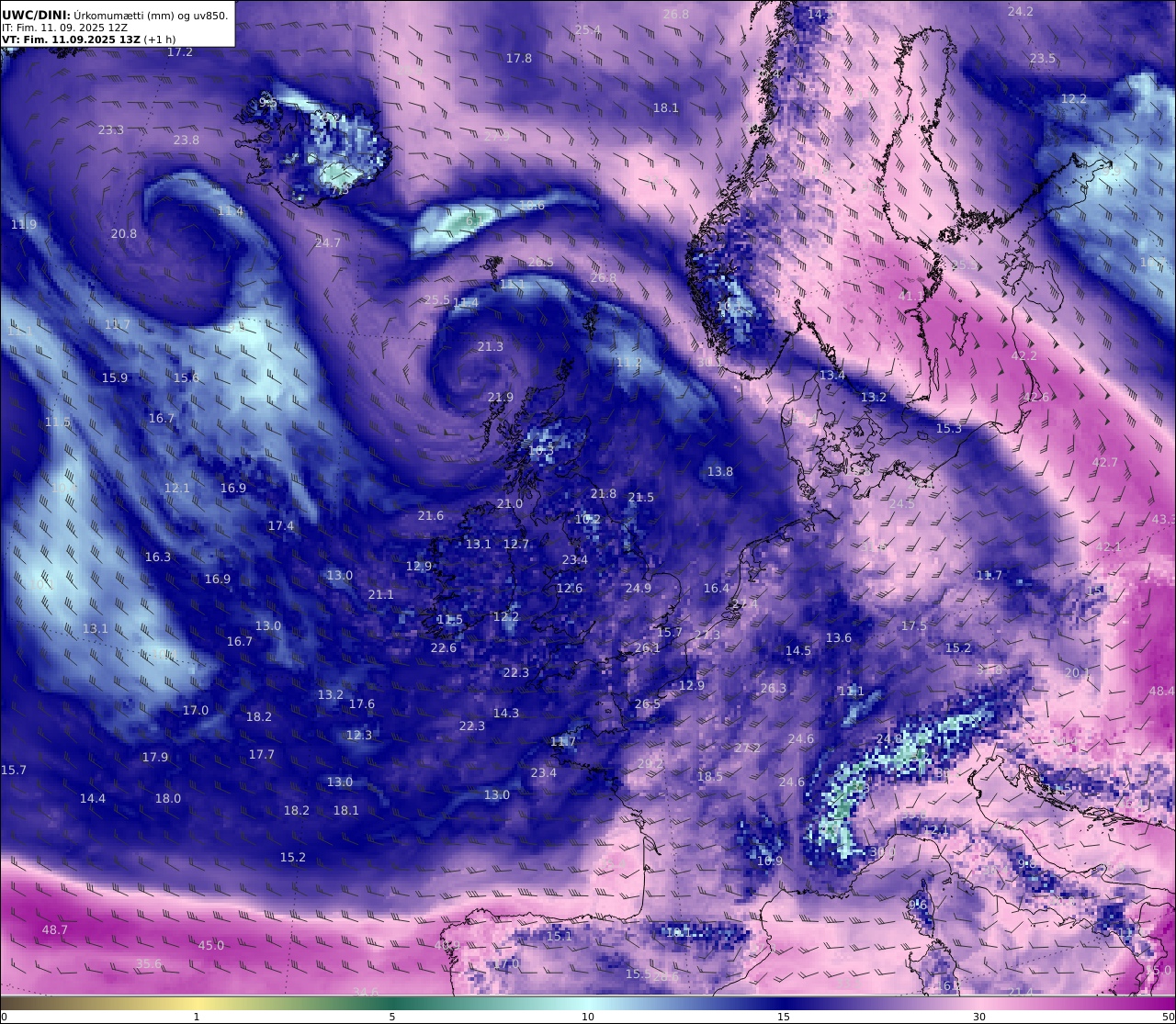This screenshot has width=1176, height=1024.
Task: Click the 21.9 value on the map
Action: pyautogui.click(x=501, y=398)
